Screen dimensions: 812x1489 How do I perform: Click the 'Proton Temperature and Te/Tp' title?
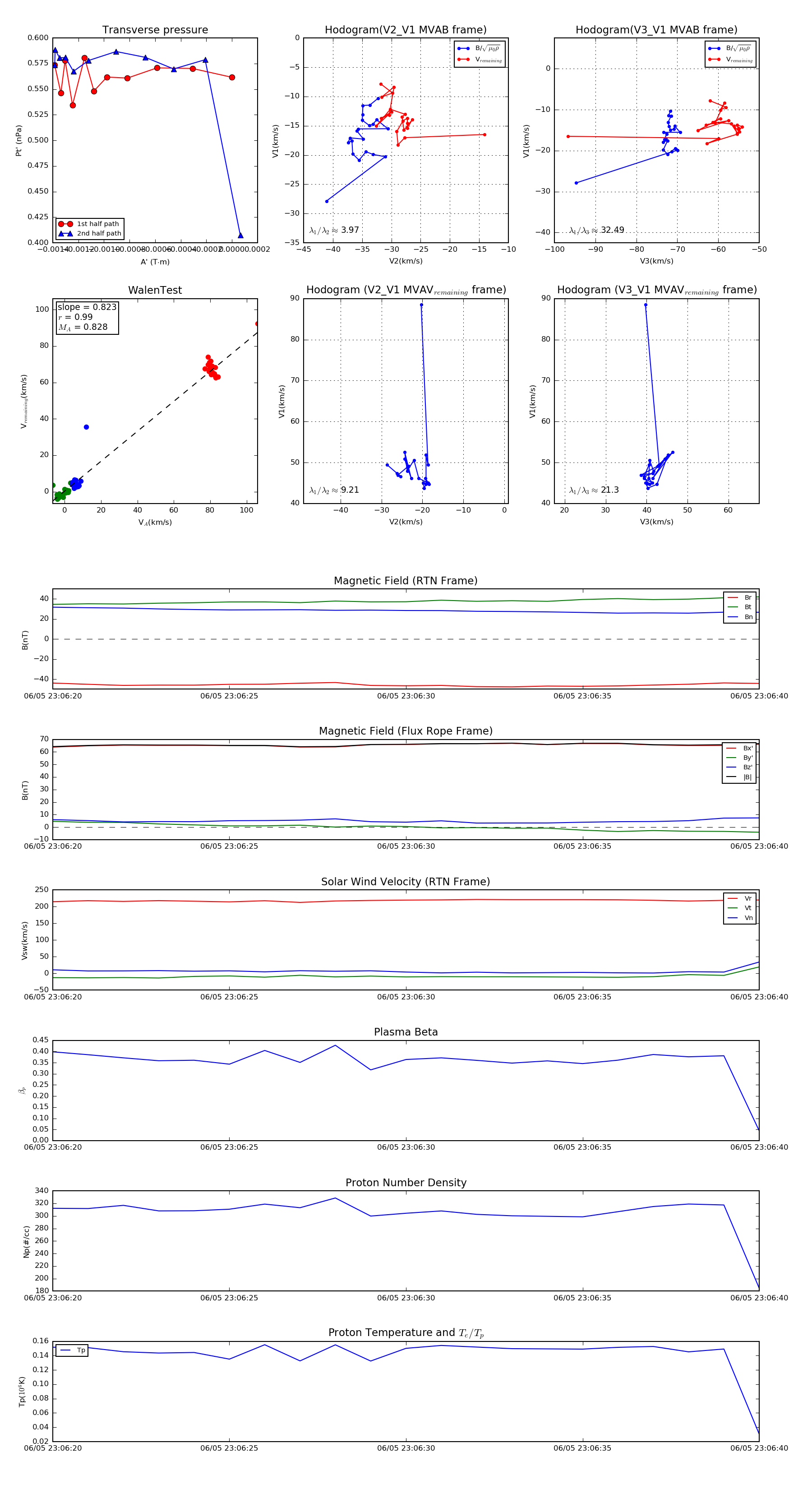coord(406,1333)
